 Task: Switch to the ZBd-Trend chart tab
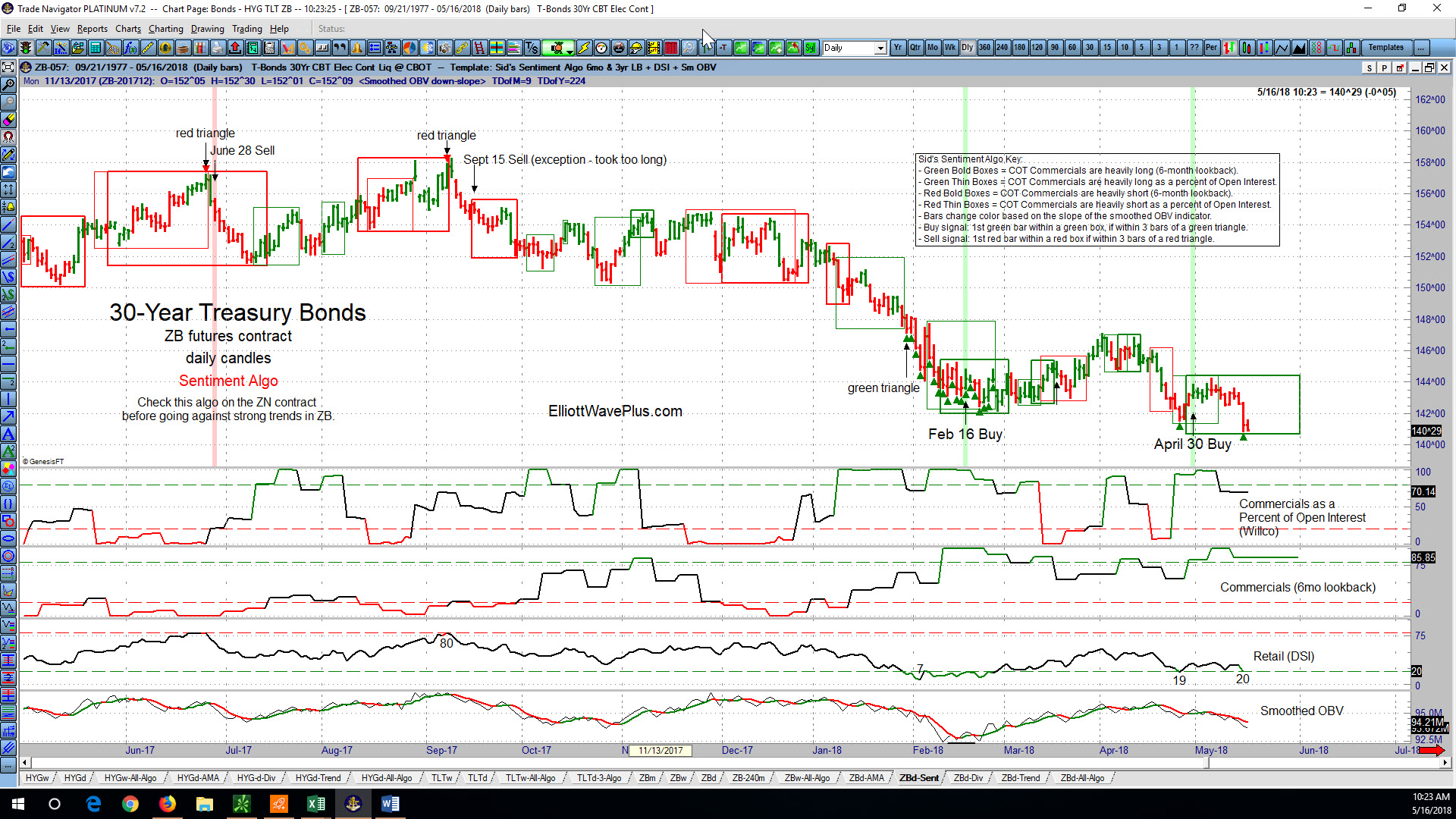(1020, 778)
